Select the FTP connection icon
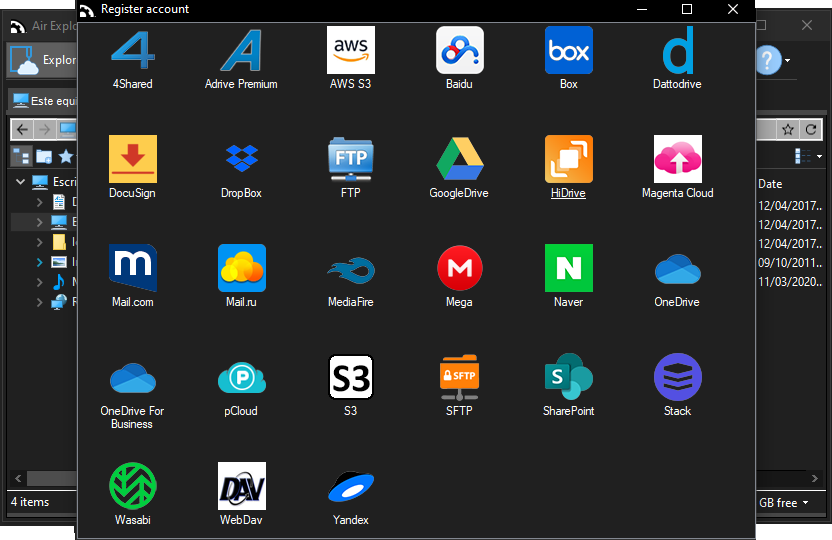Image resolution: width=832 pixels, height=540 pixels. pos(351,168)
